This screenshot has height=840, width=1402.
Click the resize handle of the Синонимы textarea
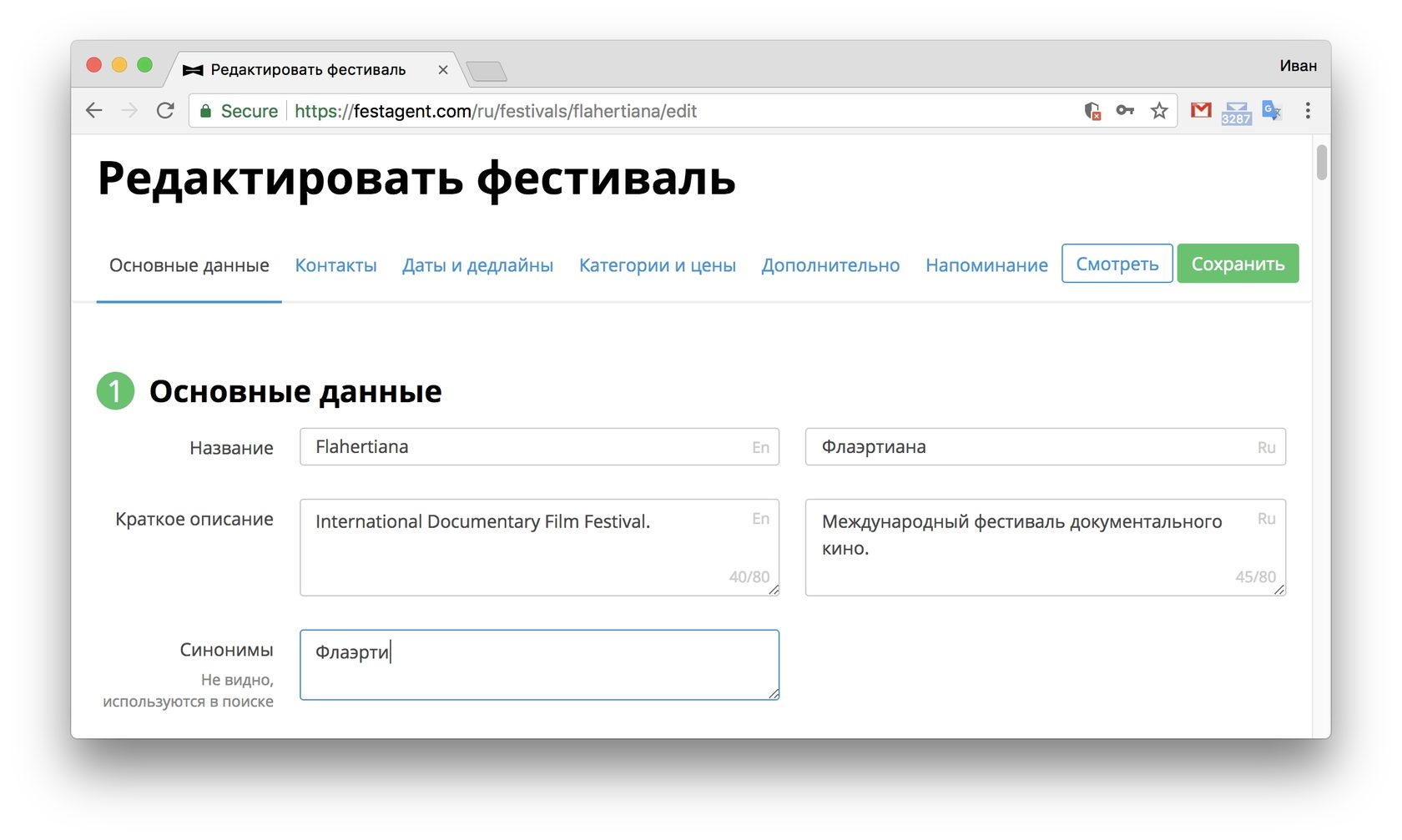[774, 694]
